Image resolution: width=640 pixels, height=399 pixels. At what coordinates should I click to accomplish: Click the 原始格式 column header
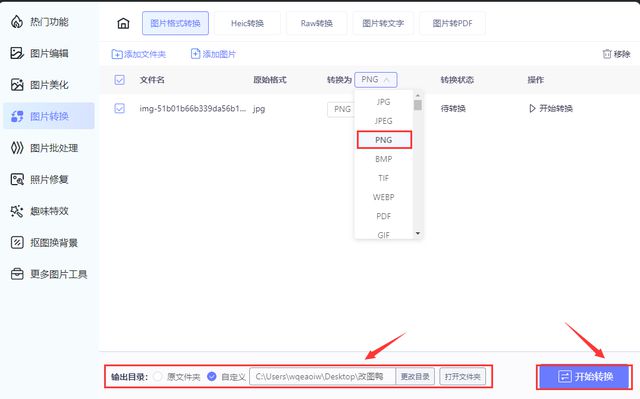(270, 80)
